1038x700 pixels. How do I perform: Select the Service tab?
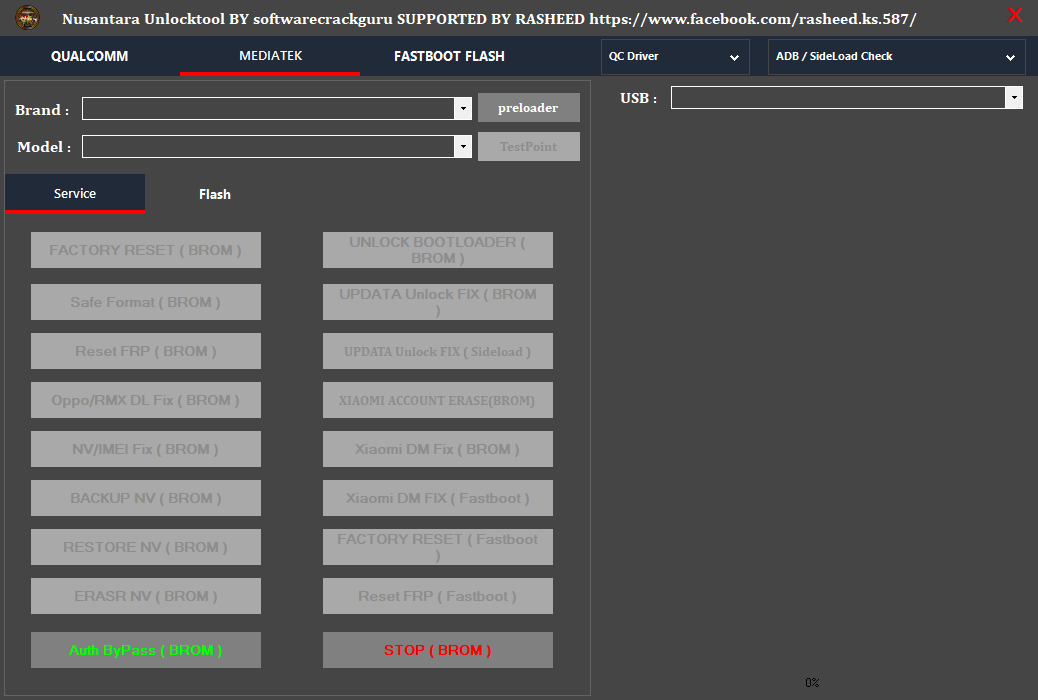pos(74,194)
